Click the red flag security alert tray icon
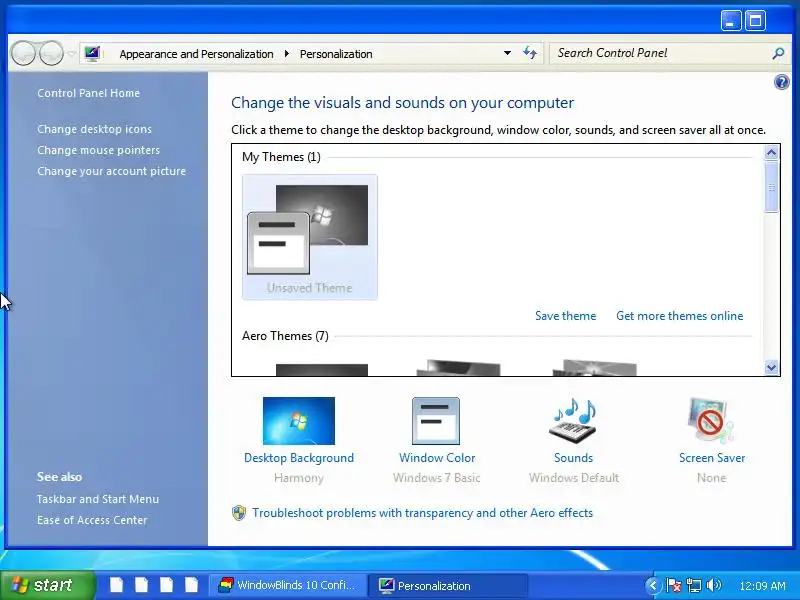Image resolution: width=800 pixels, height=600 pixels. click(674, 585)
